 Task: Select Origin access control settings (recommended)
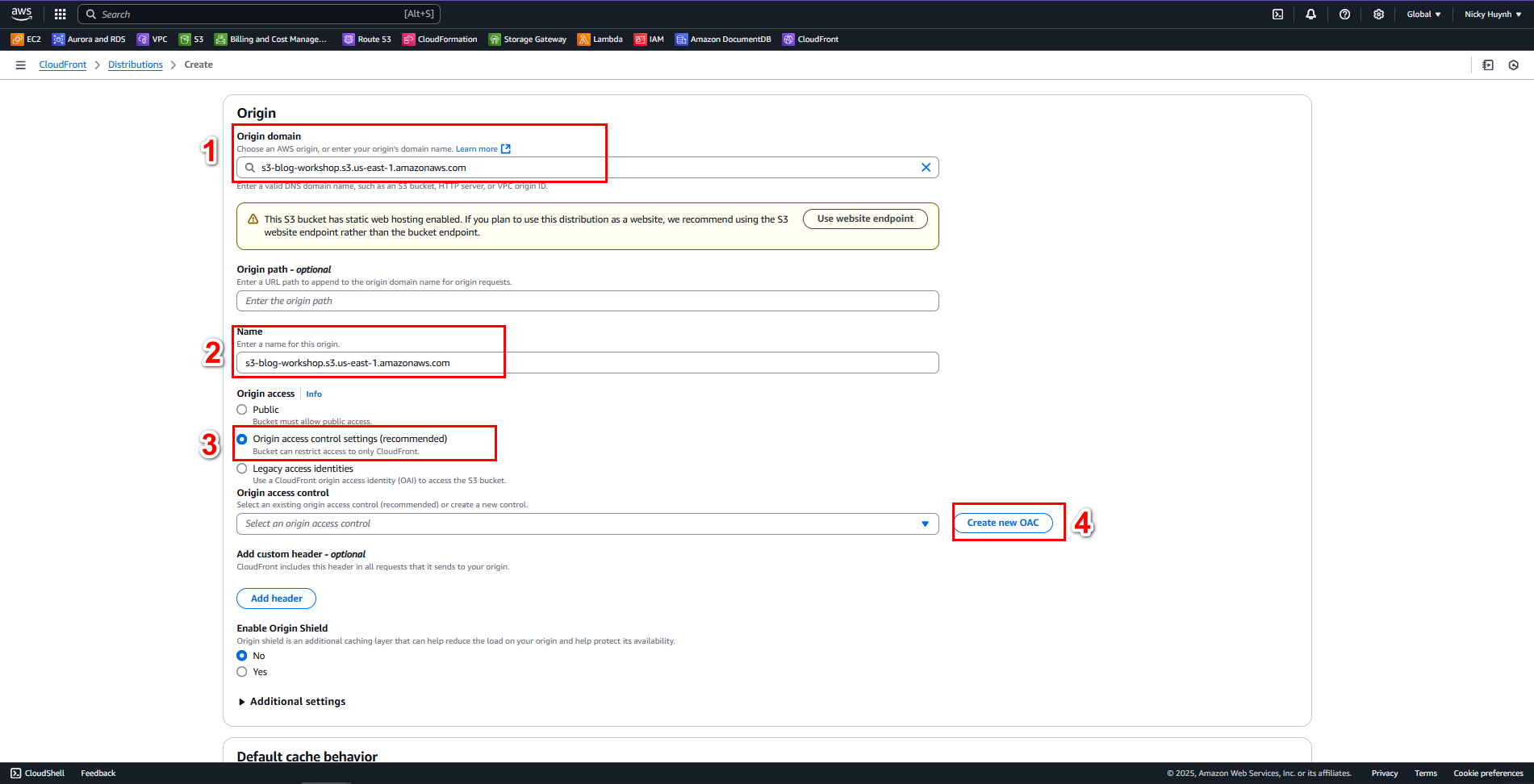click(x=242, y=439)
